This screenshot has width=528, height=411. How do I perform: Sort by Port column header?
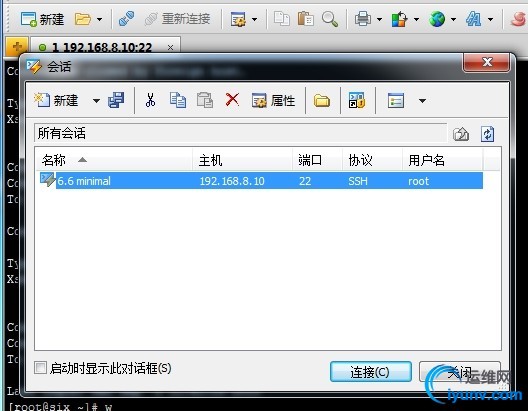coord(318,160)
